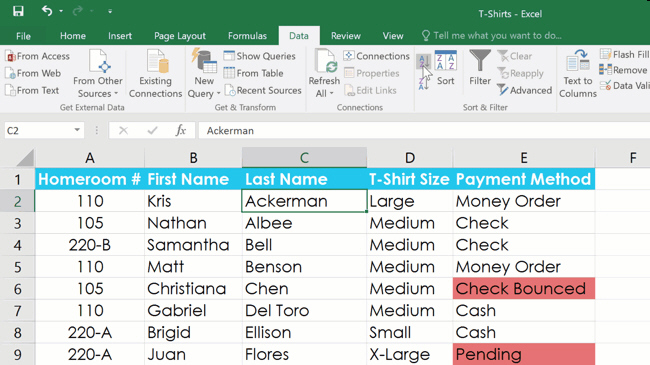Screen dimensions: 650x365
Task: Open the Review tab
Action: tap(345, 36)
